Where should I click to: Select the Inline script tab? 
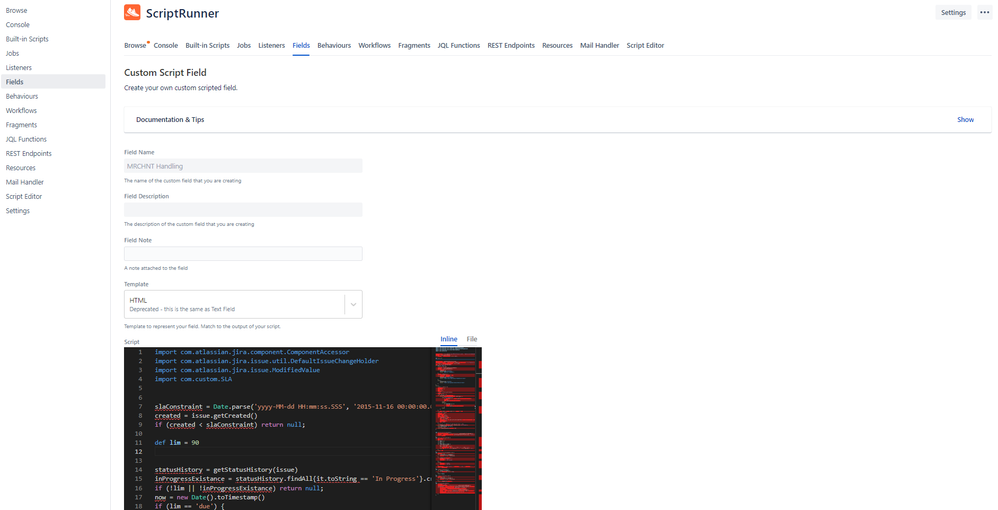[449, 339]
